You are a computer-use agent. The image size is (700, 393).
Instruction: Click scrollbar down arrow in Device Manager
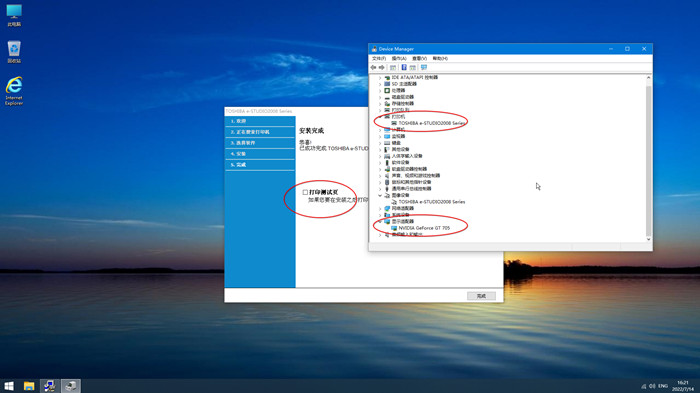coord(648,239)
